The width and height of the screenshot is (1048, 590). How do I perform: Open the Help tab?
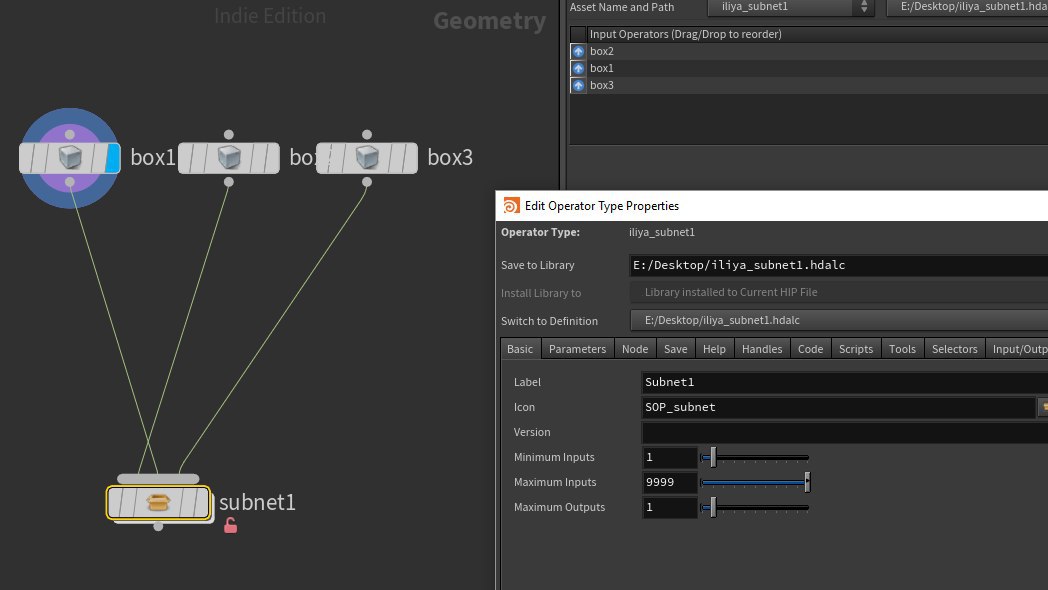pyautogui.click(x=714, y=349)
